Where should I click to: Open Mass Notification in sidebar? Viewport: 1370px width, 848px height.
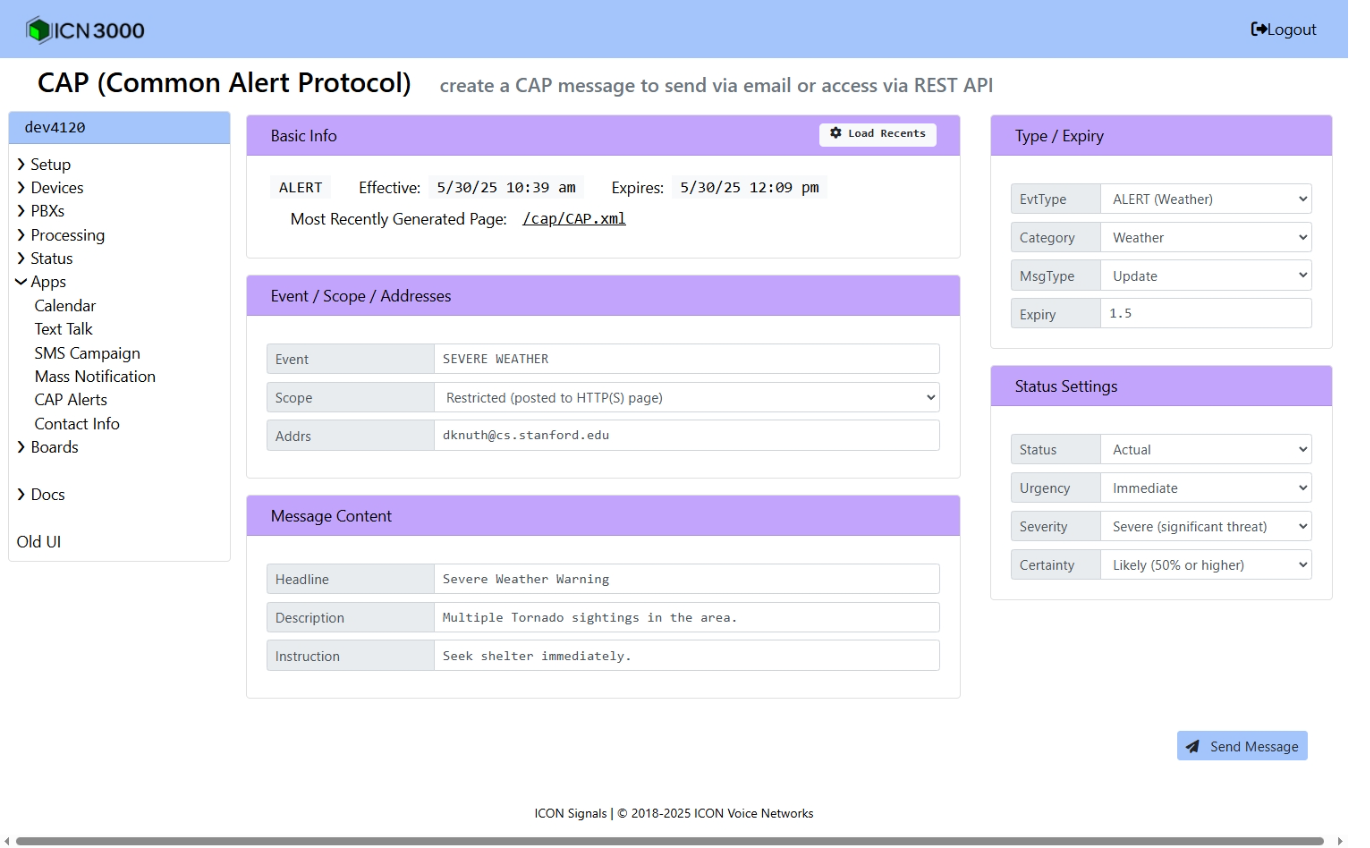click(x=95, y=377)
